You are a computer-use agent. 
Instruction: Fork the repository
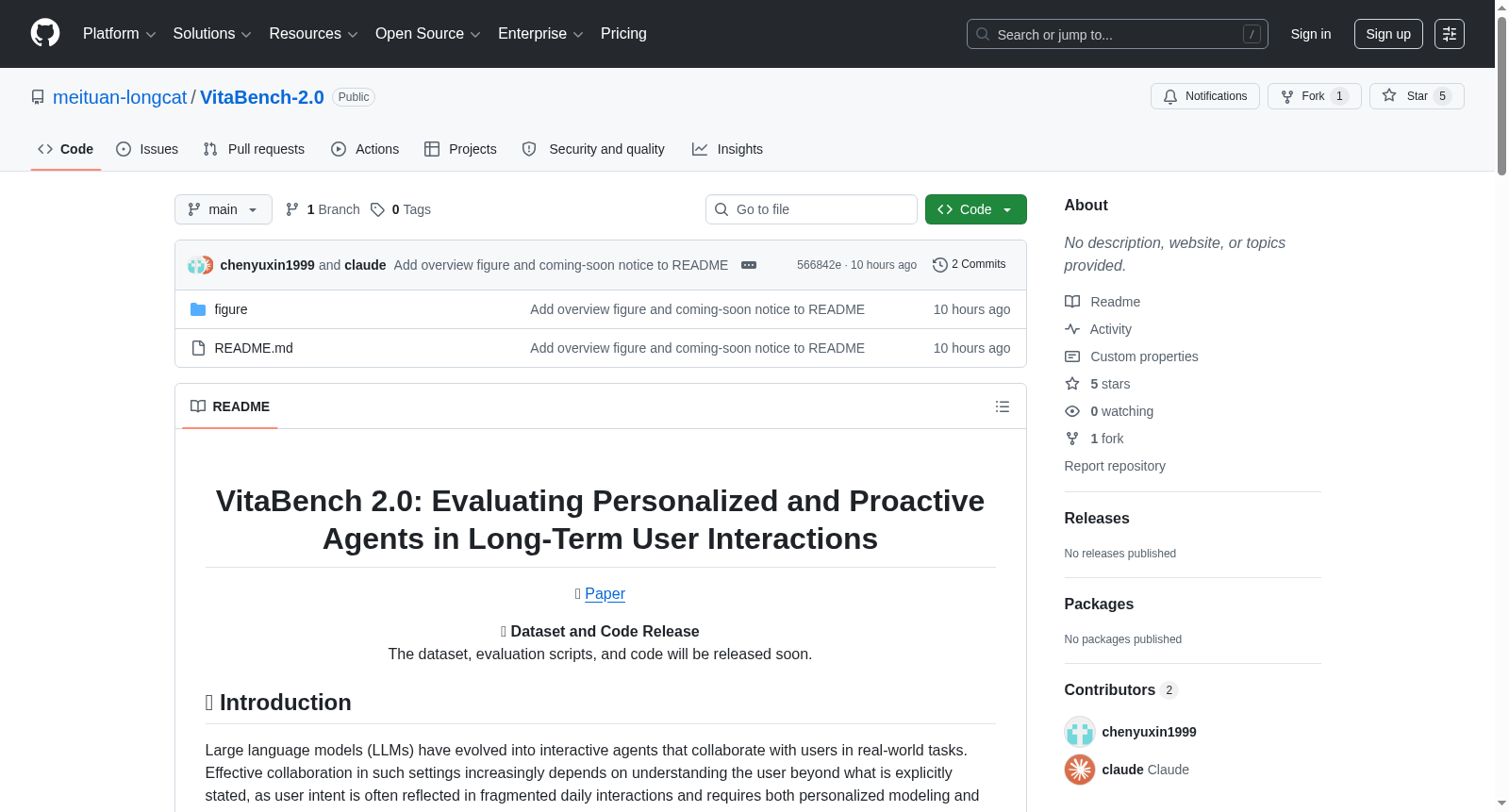tap(1315, 96)
